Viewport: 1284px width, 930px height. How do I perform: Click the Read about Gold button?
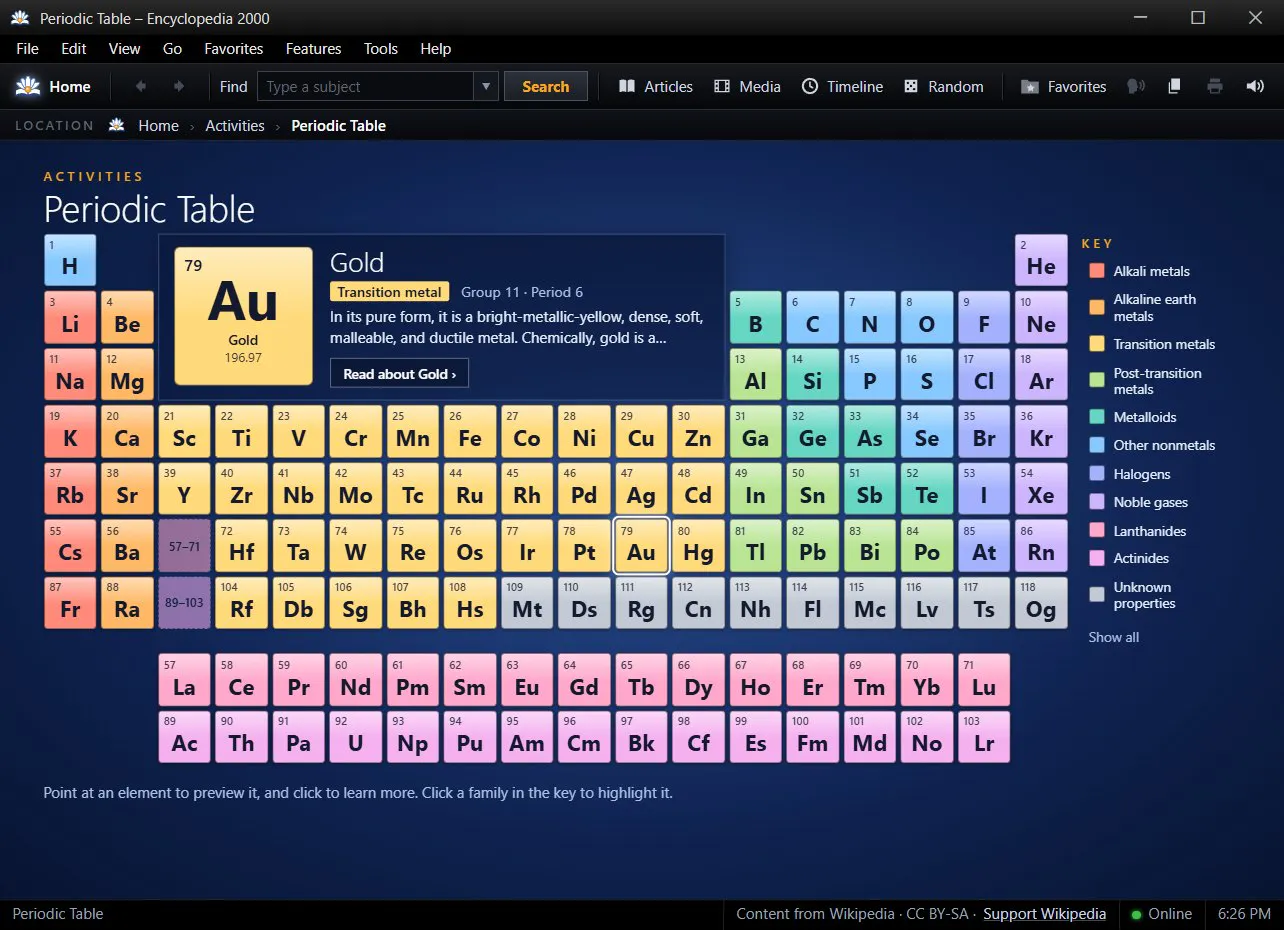click(399, 374)
